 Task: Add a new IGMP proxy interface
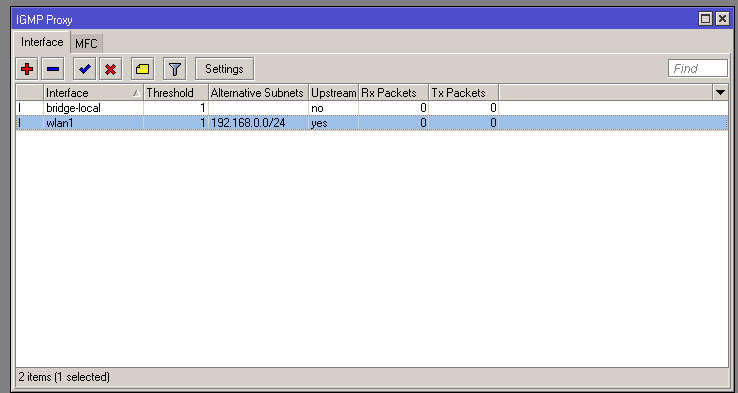click(27, 69)
